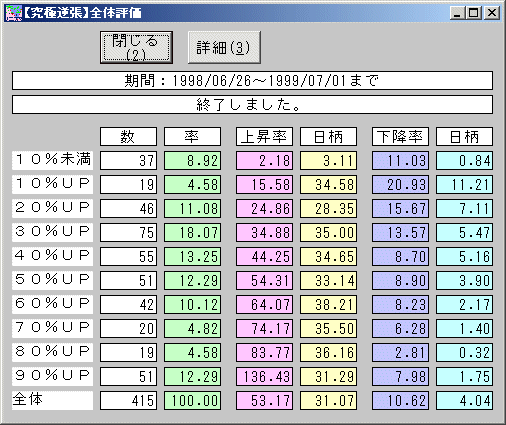The width and height of the screenshot is (506, 425).
Task: Click yellow cell 31.07
Action: point(328,400)
